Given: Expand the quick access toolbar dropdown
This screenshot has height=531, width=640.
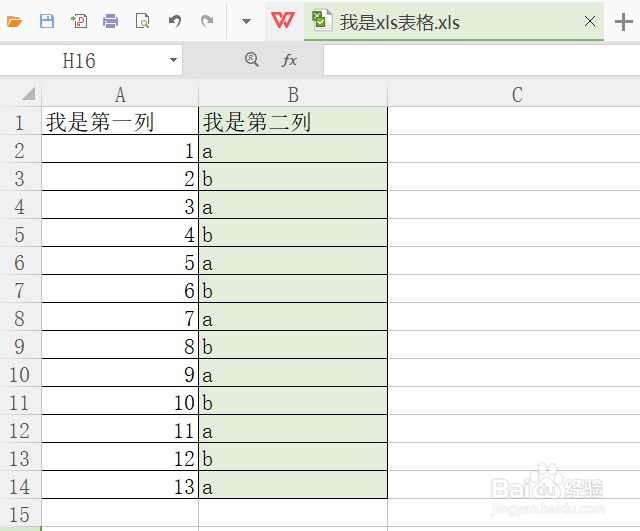Looking at the screenshot, I should pyautogui.click(x=246, y=21).
